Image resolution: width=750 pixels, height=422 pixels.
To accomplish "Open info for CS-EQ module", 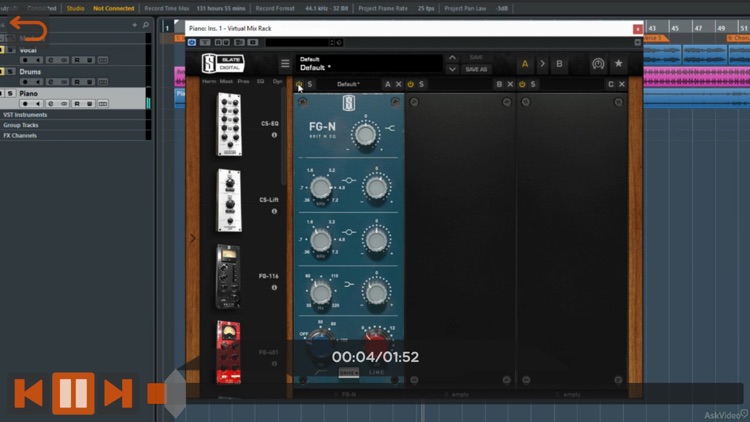I will (274, 135).
